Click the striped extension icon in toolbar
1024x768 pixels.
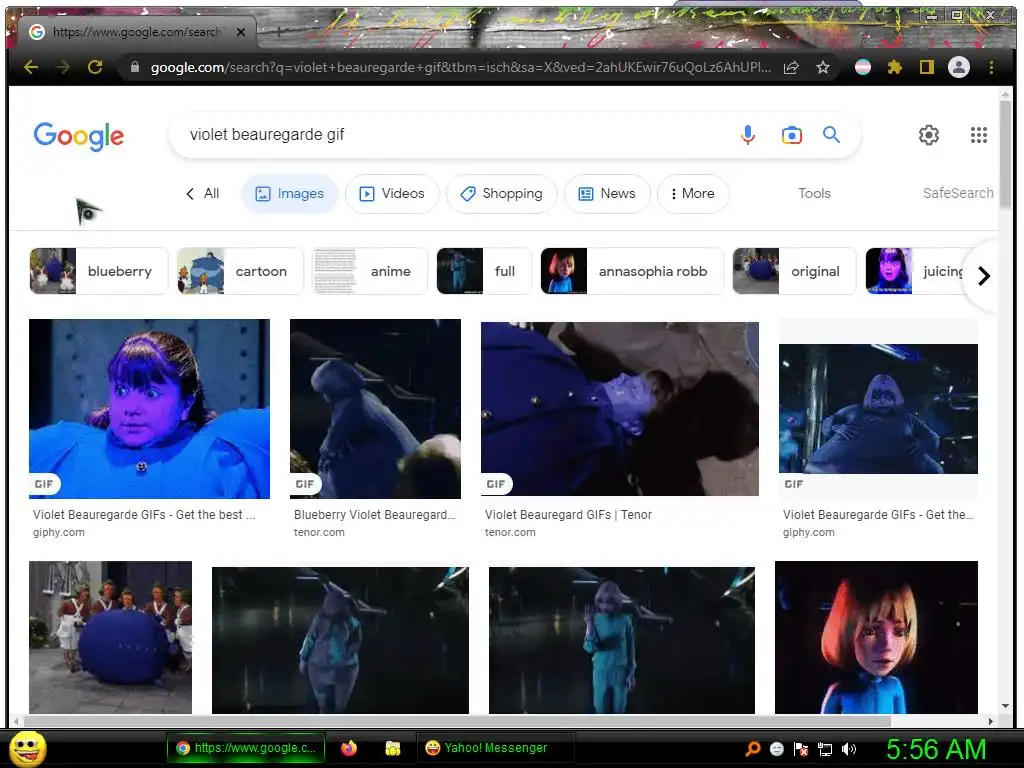coord(863,67)
